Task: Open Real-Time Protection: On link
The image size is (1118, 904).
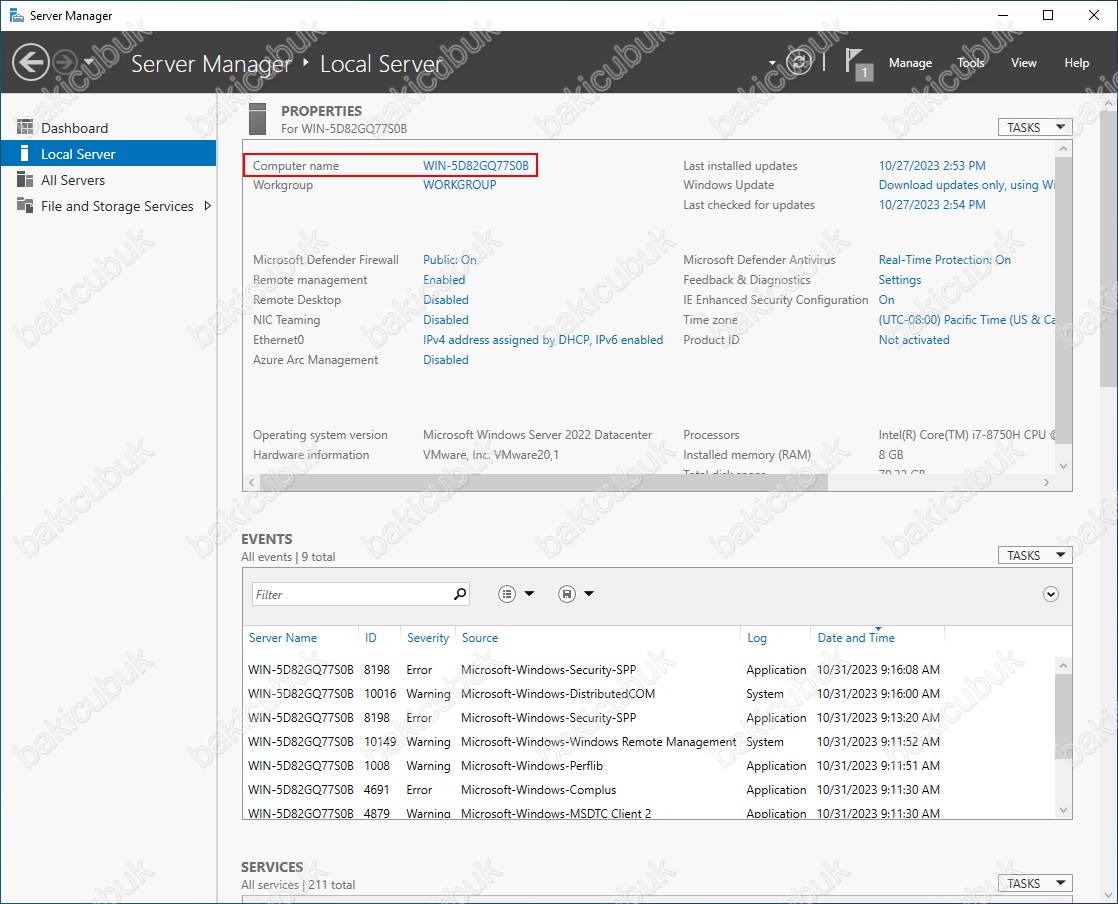Action: 945,260
